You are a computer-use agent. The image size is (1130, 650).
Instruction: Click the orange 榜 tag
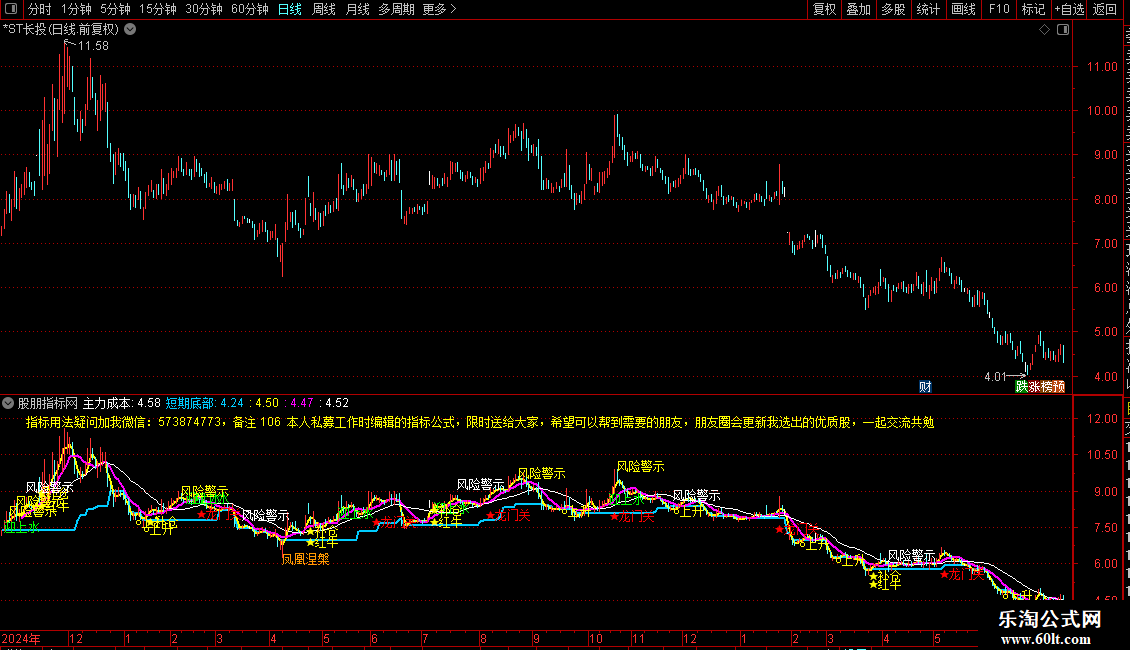1046,387
